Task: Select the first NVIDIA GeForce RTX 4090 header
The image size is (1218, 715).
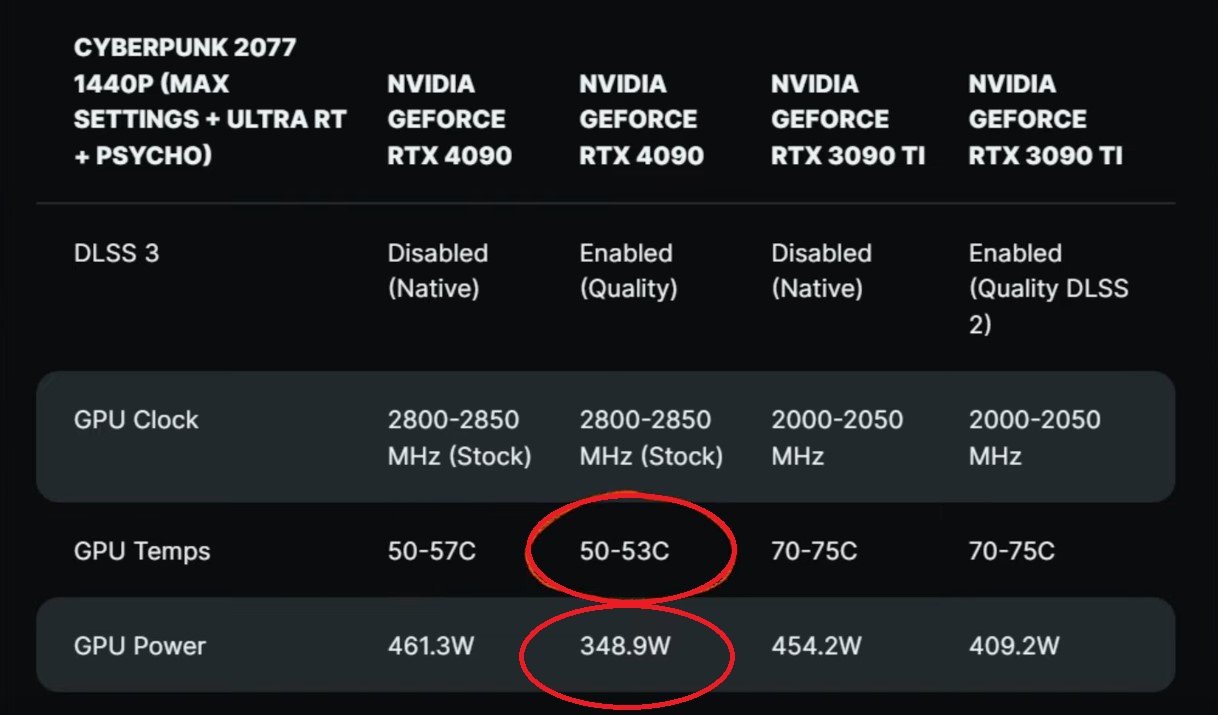Action: coord(450,120)
